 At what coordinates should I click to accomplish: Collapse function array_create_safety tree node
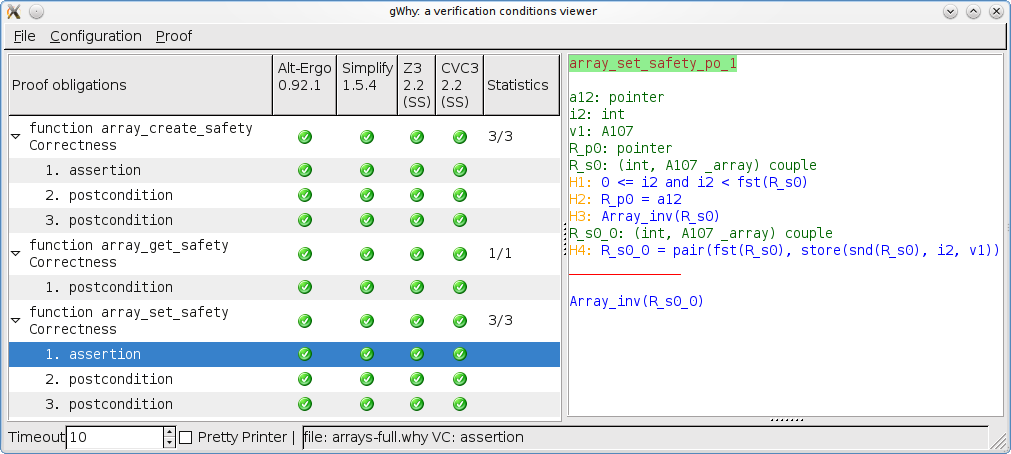click(16, 135)
